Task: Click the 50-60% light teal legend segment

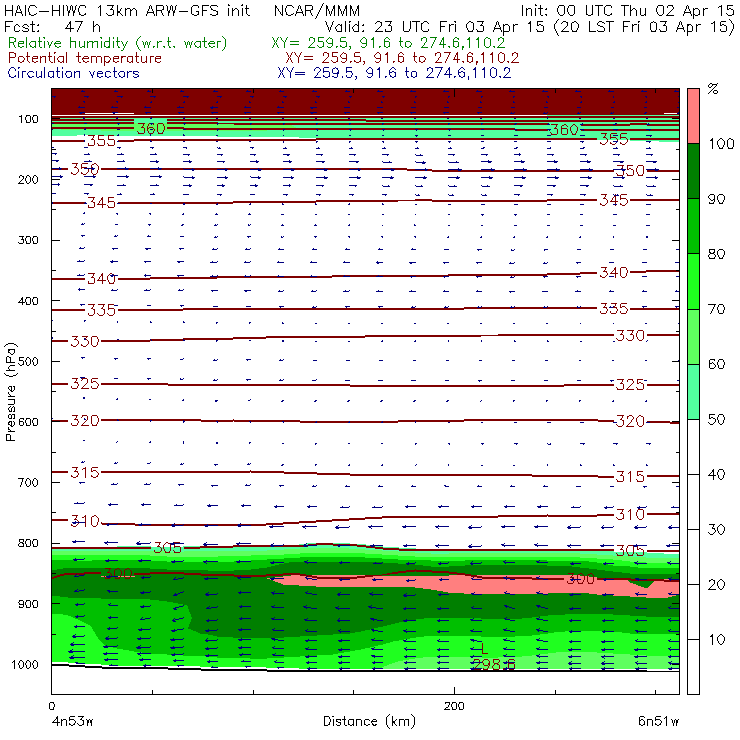Action: click(693, 392)
